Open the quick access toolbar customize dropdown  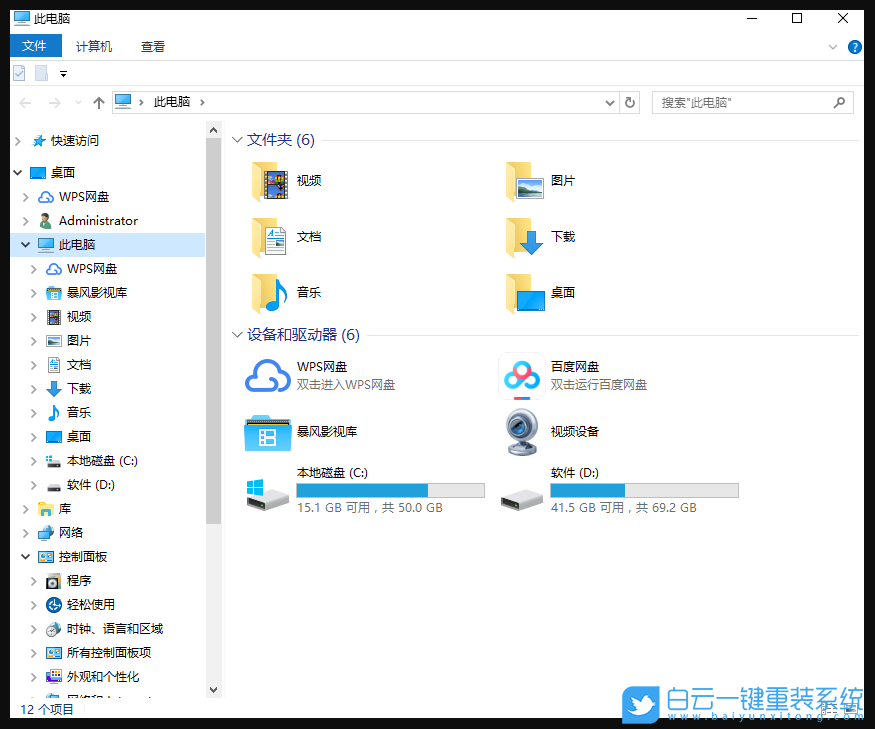pos(62,73)
